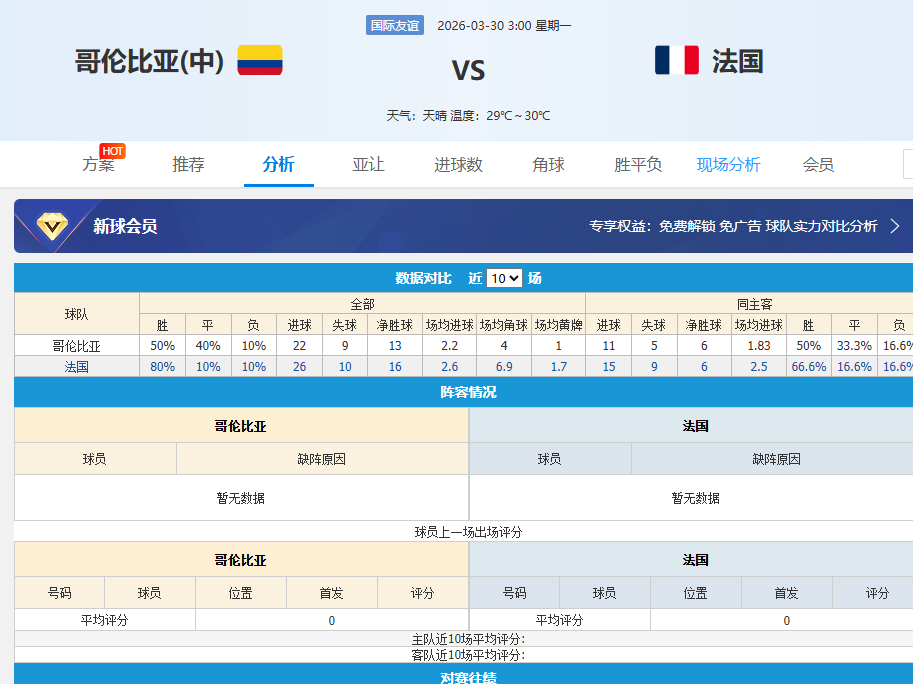The width and height of the screenshot is (913, 684).
Task: Click the Colombia flag icon
Action: (x=259, y=60)
